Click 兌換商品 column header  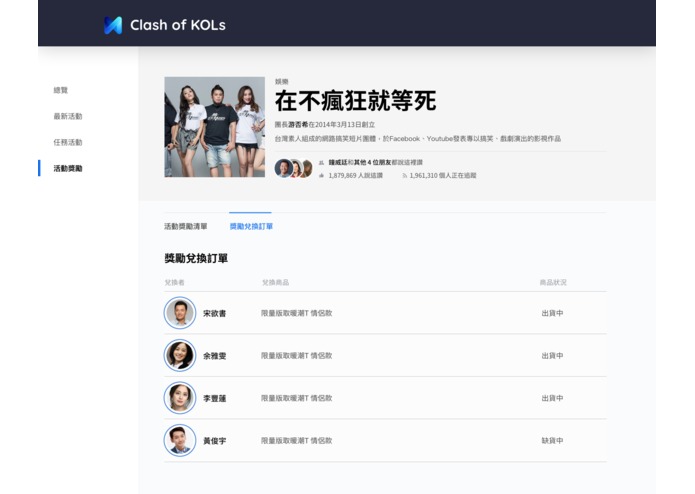pyautogui.click(x=275, y=283)
